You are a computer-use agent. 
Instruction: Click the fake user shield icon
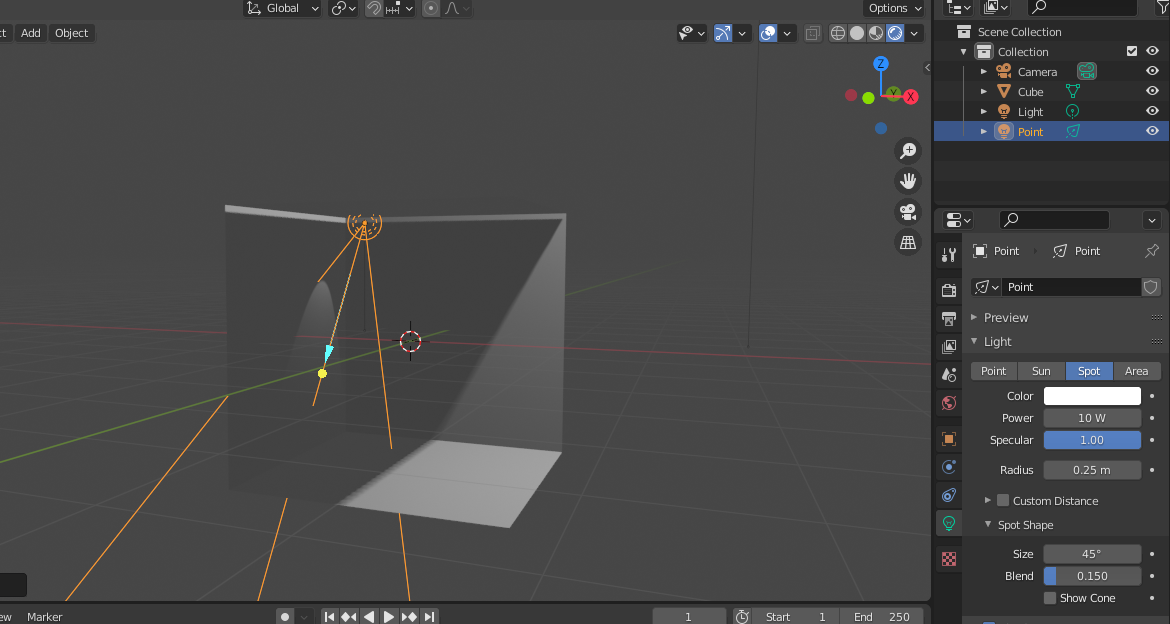[x=1151, y=287]
